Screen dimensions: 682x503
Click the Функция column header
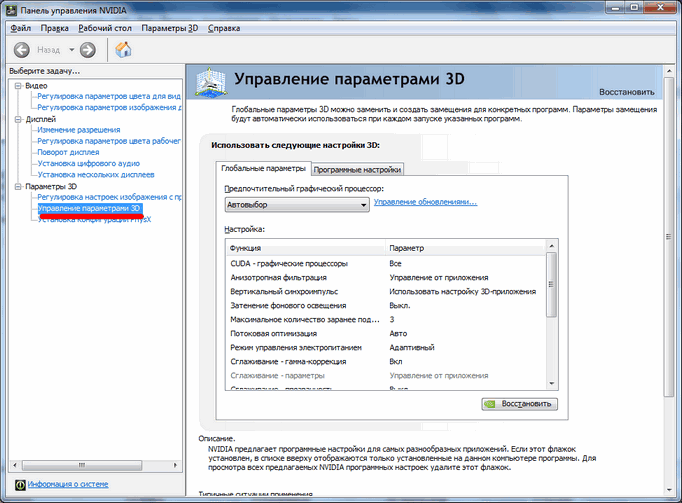click(x=306, y=248)
